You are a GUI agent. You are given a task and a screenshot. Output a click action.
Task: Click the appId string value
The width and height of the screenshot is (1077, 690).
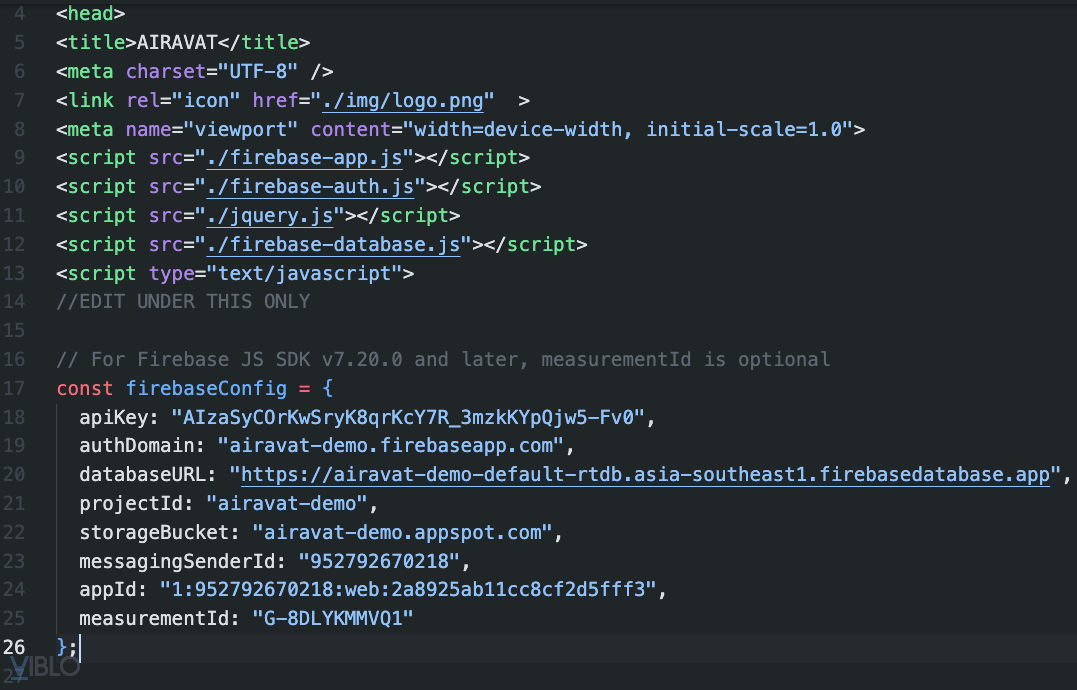(399, 590)
